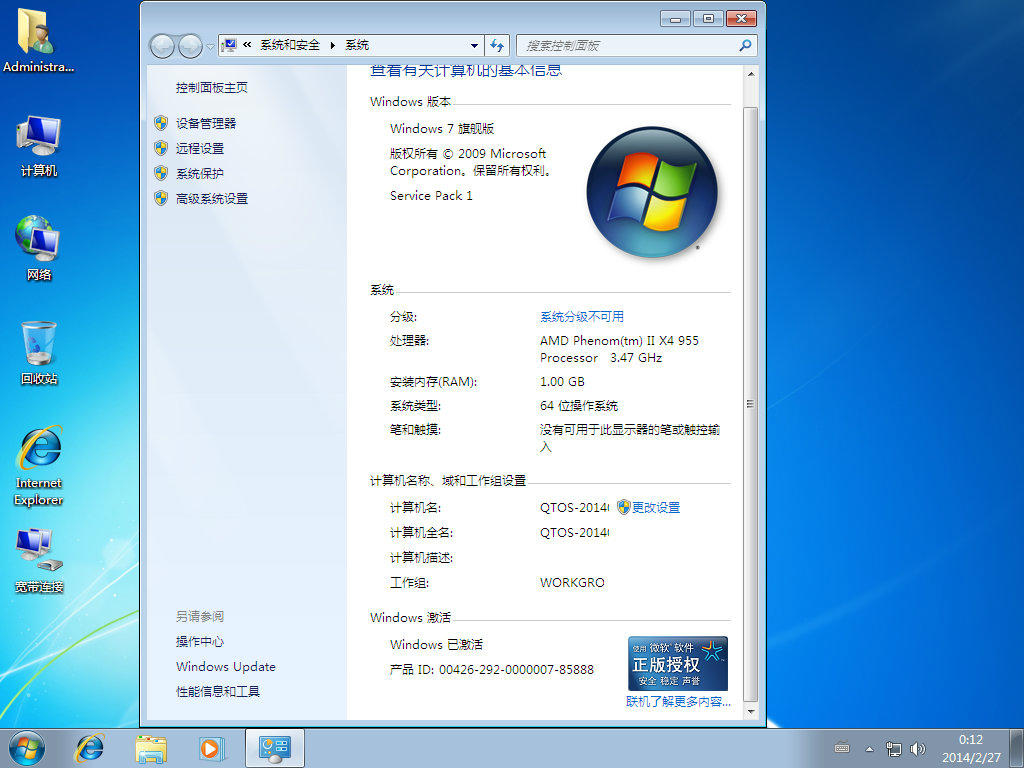Click the shield icon beside 设备管理器
The height and width of the screenshot is (768, 1024).
click(x=161, y=123)
